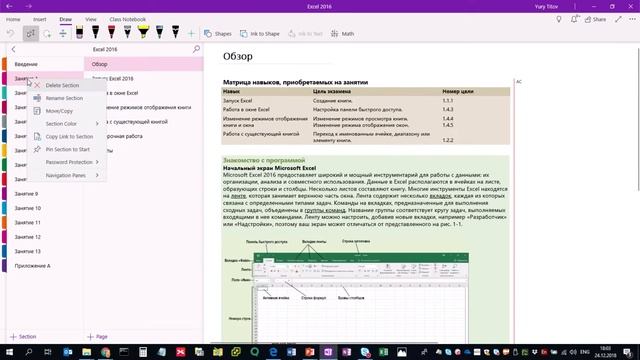Open the Insert tab

tap(40, 19)
